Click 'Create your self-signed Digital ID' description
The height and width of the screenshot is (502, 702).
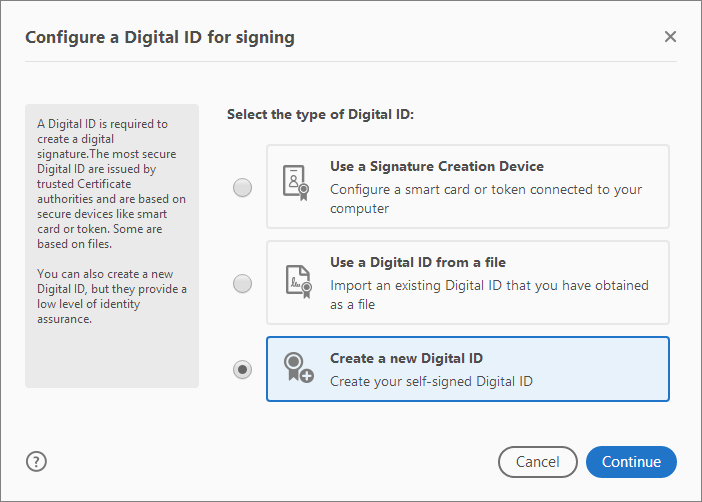pos(431,381)
